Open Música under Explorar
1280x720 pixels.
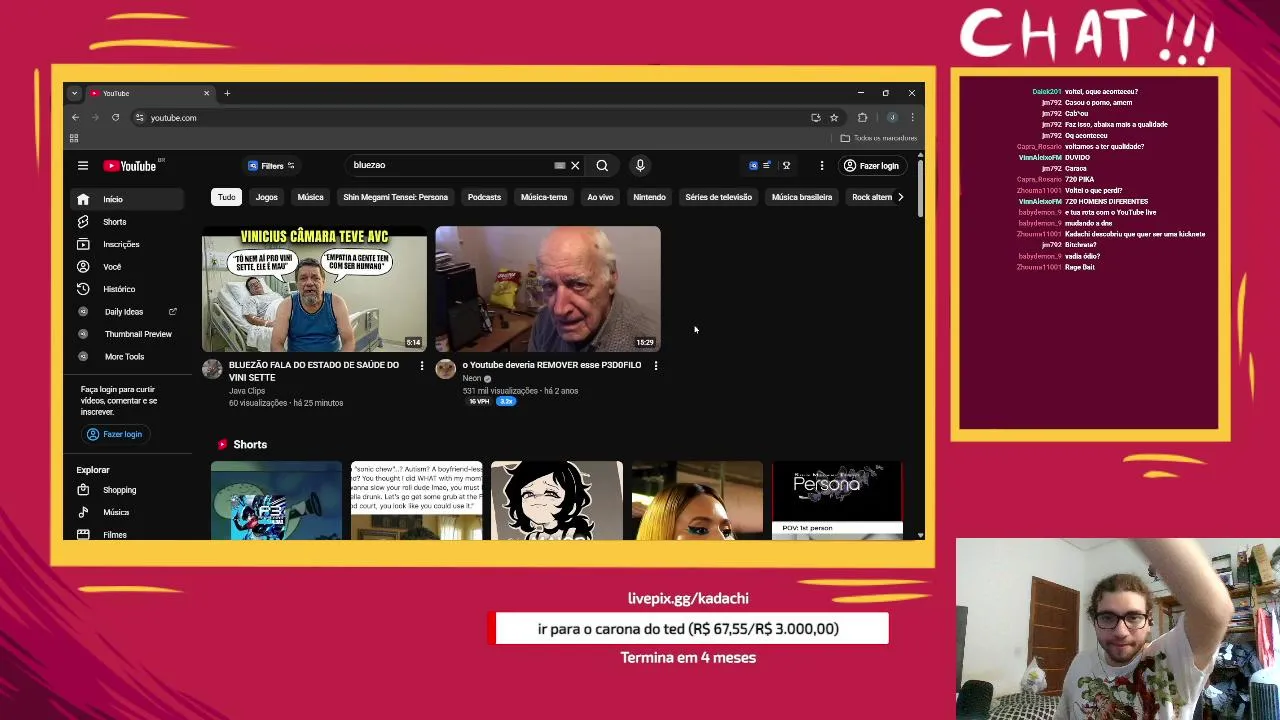[127, 512]
